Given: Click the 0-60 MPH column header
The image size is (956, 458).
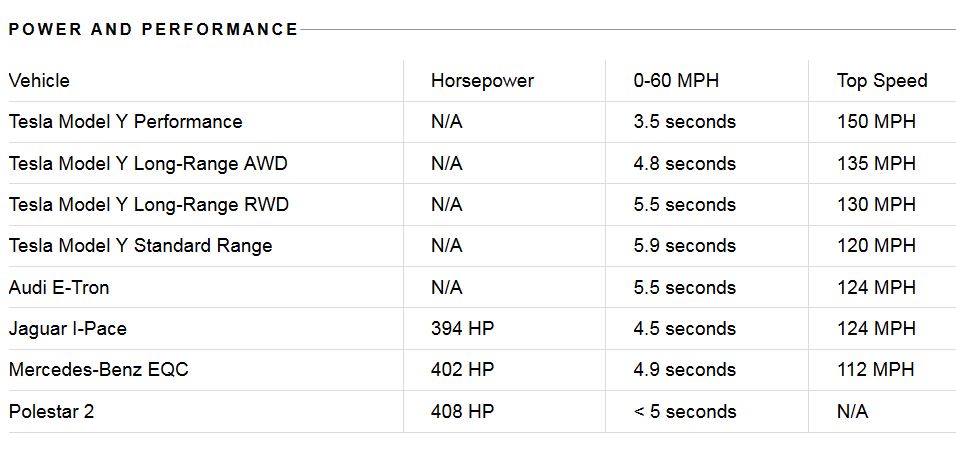Looking at the screenshot, I should (676, 81).
